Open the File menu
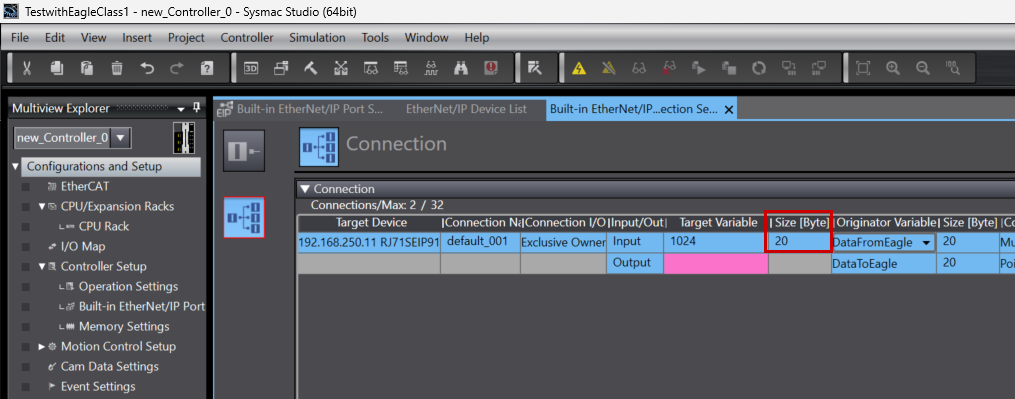Screen dimensions: 1015x399 tap(20, 38)
